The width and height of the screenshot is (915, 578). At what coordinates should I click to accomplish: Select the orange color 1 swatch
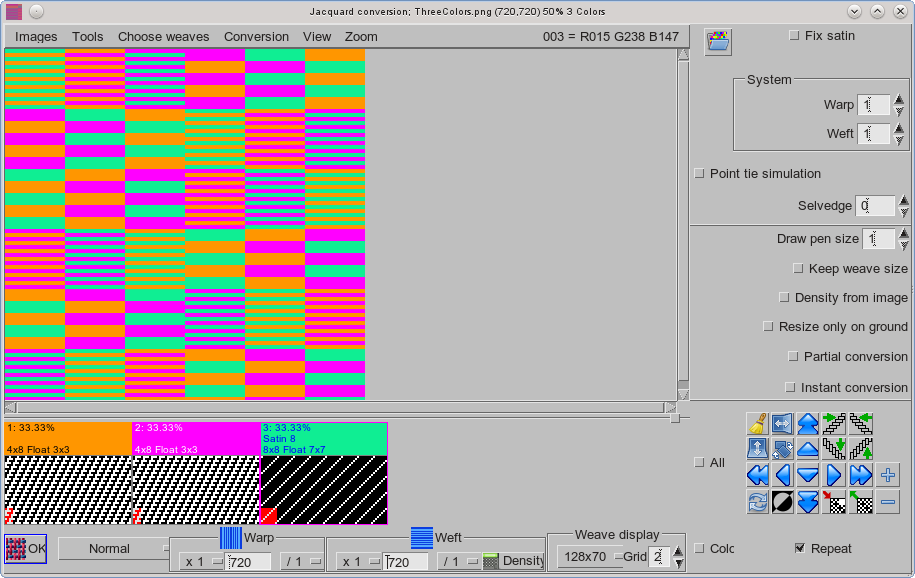click(x=68, y=438)
